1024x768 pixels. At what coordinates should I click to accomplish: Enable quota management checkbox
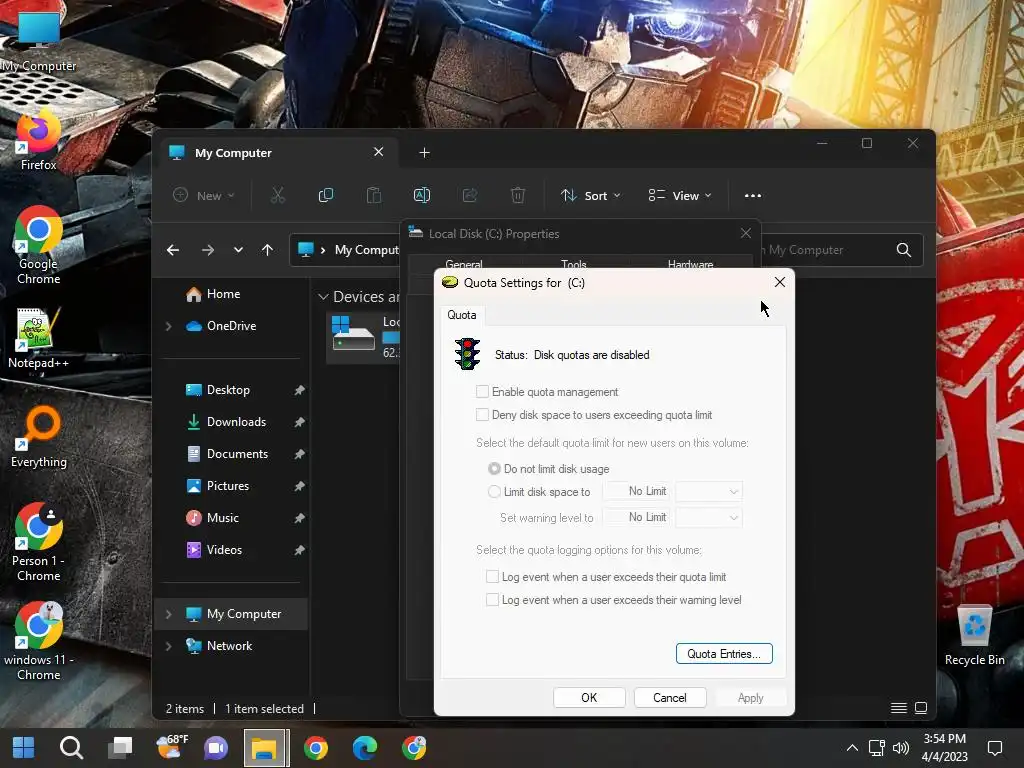coord(483,392)
